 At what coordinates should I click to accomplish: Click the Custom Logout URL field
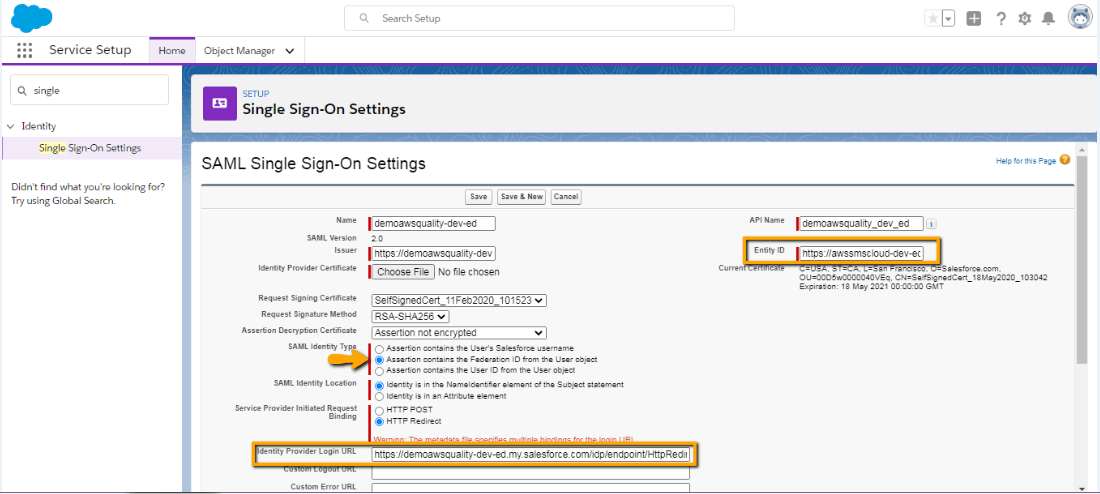pos(531,472)
